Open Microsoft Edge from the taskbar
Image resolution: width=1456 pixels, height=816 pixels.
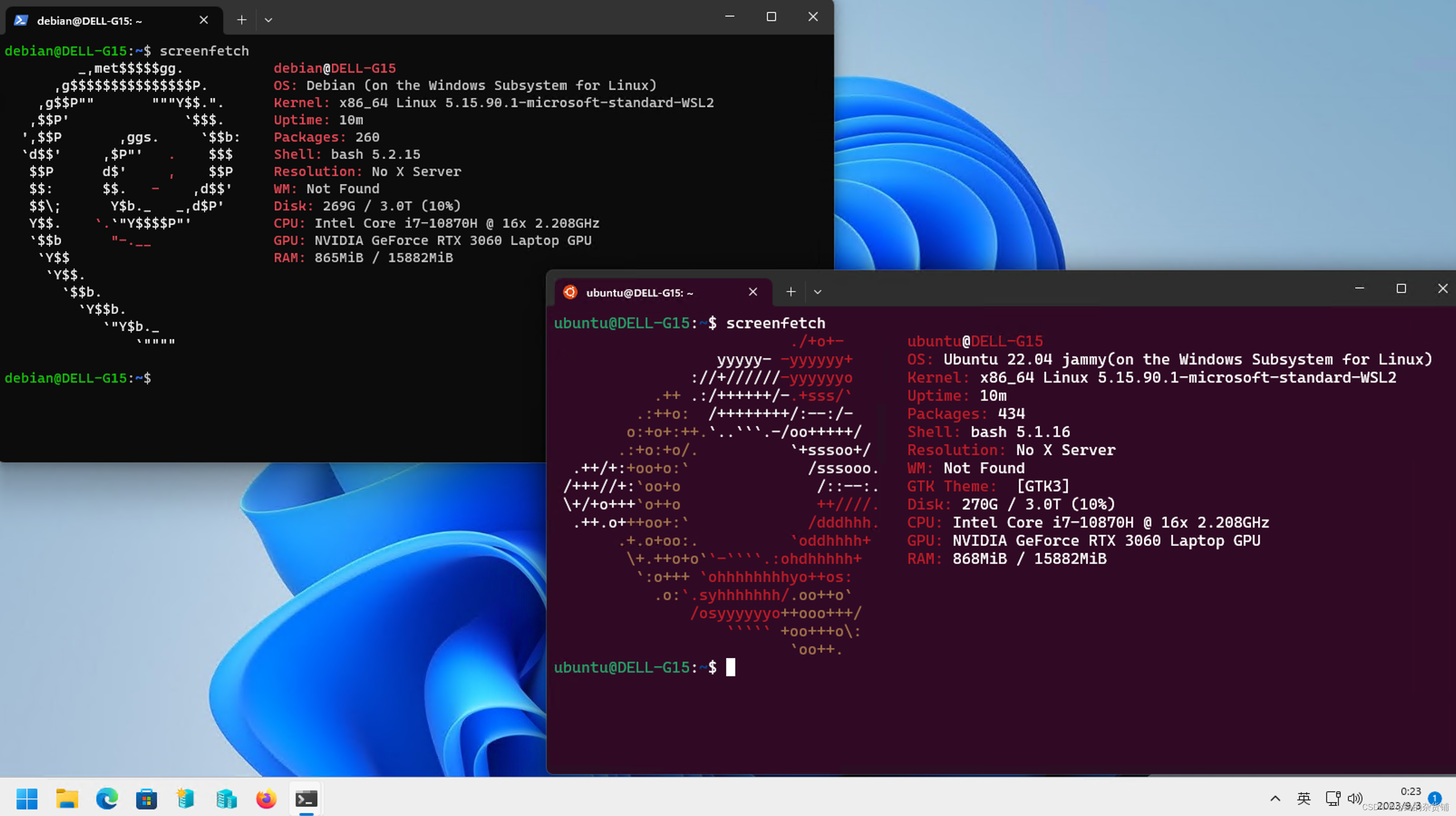pyautogui.click(x=107, y=798)
